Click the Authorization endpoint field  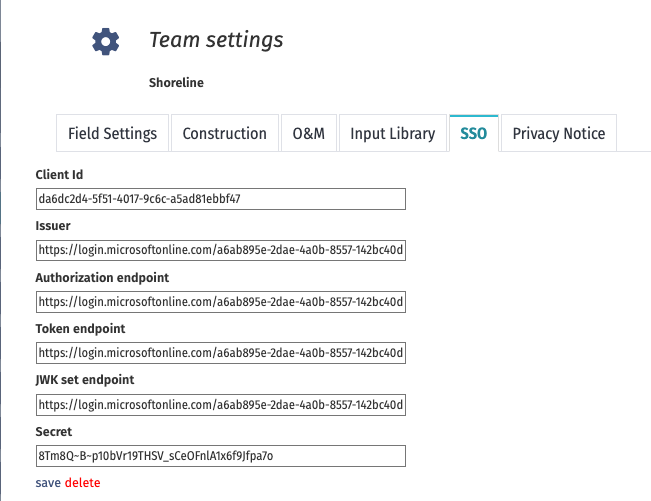(x=221, y=302)
